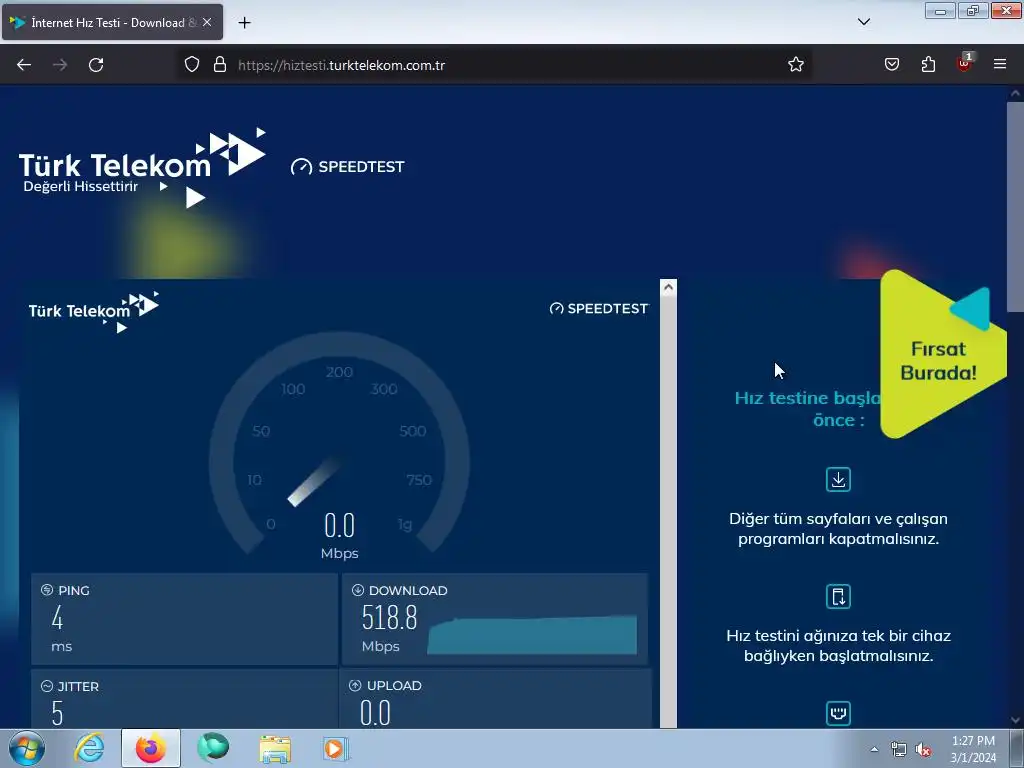Select the İnternet Hız Testi tab
The image size is (1024, 768).
112,22
